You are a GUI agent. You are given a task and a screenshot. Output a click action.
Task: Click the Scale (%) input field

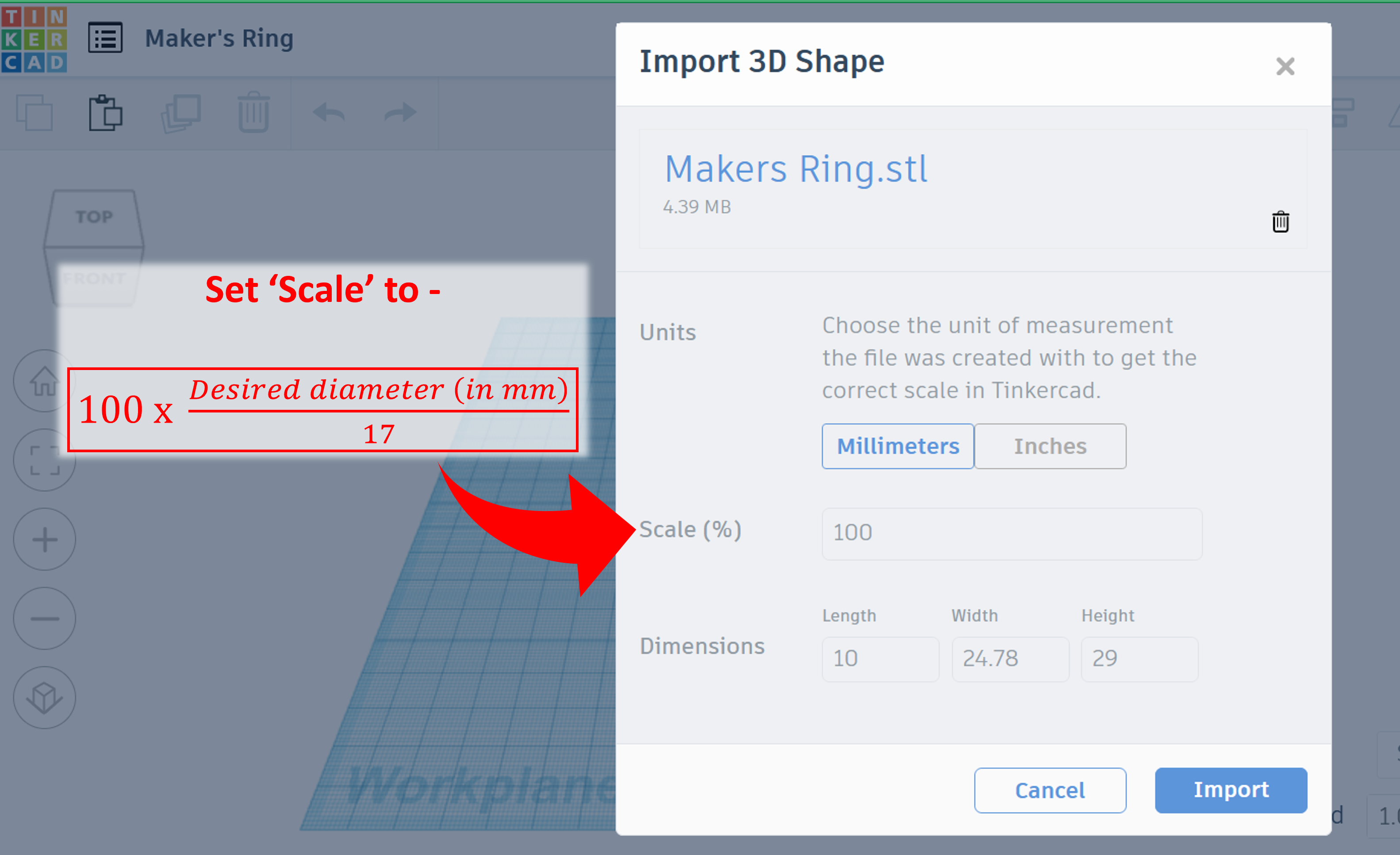1012,534
